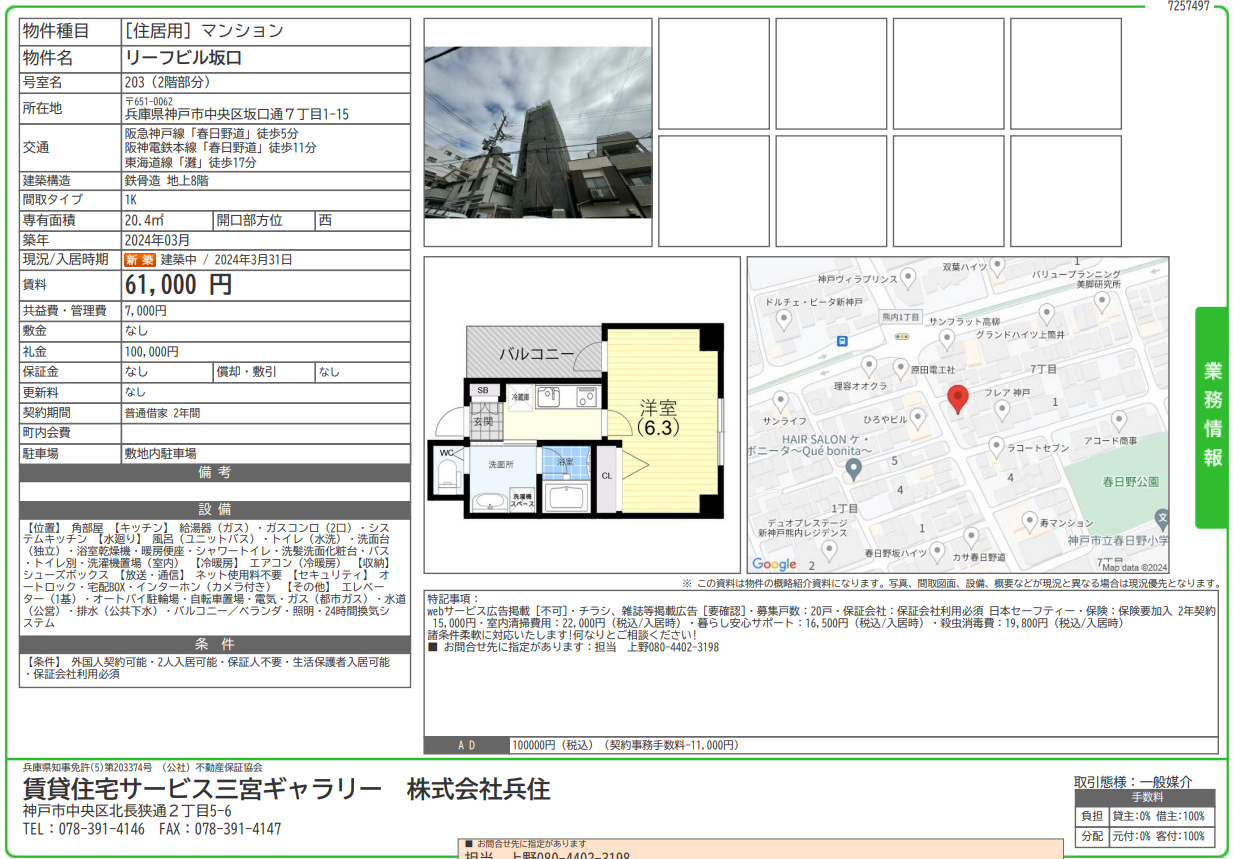Click the key money value 100,000円
This screenshot has height=859, width=1233.
[152, 352]
